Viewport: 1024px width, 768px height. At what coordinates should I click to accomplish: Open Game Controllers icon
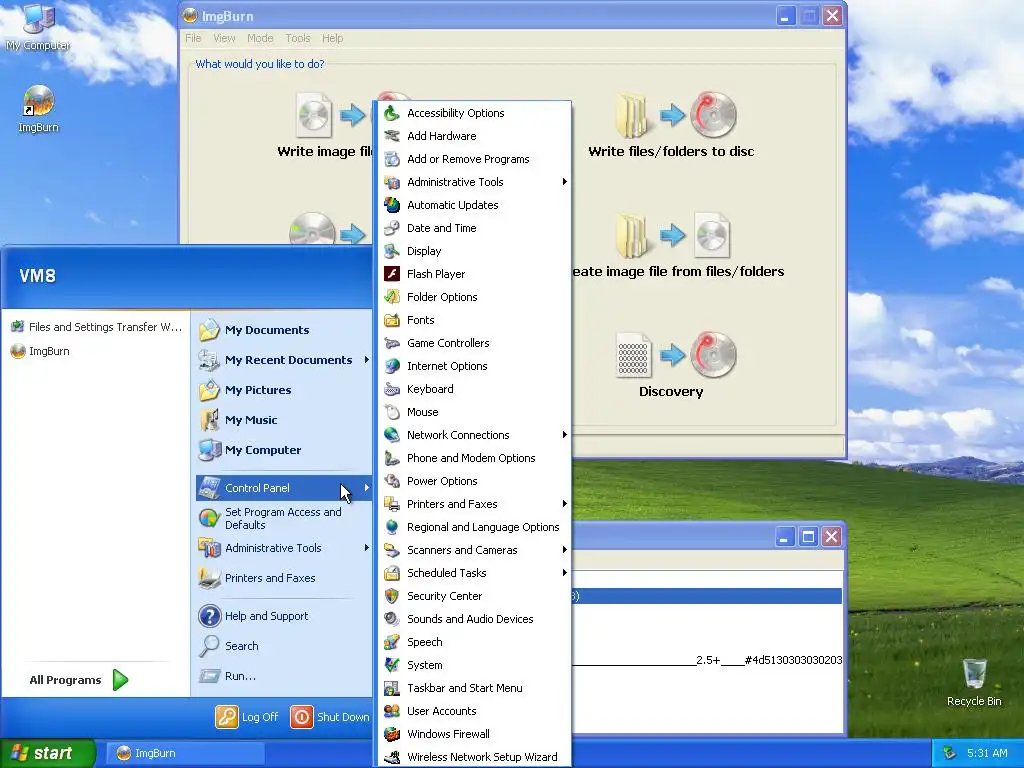click(x=392, y=343)
